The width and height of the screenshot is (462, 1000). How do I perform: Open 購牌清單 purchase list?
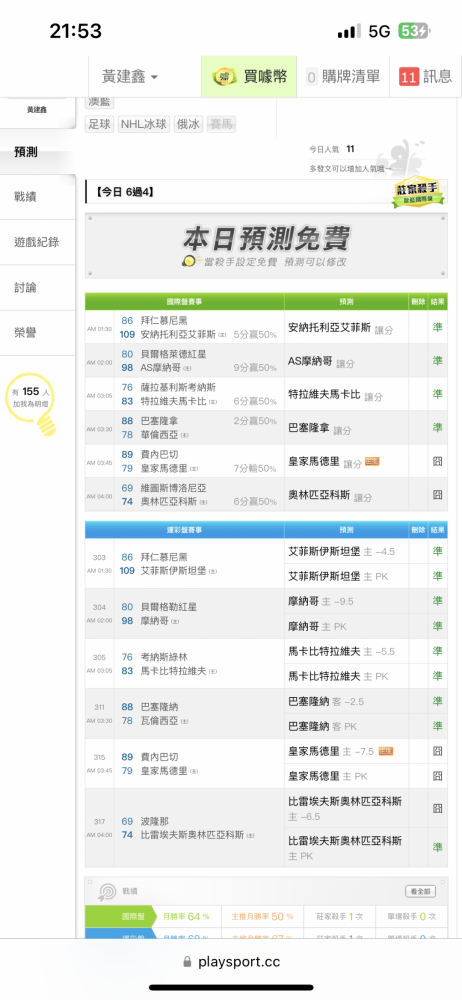coord(343,77)
